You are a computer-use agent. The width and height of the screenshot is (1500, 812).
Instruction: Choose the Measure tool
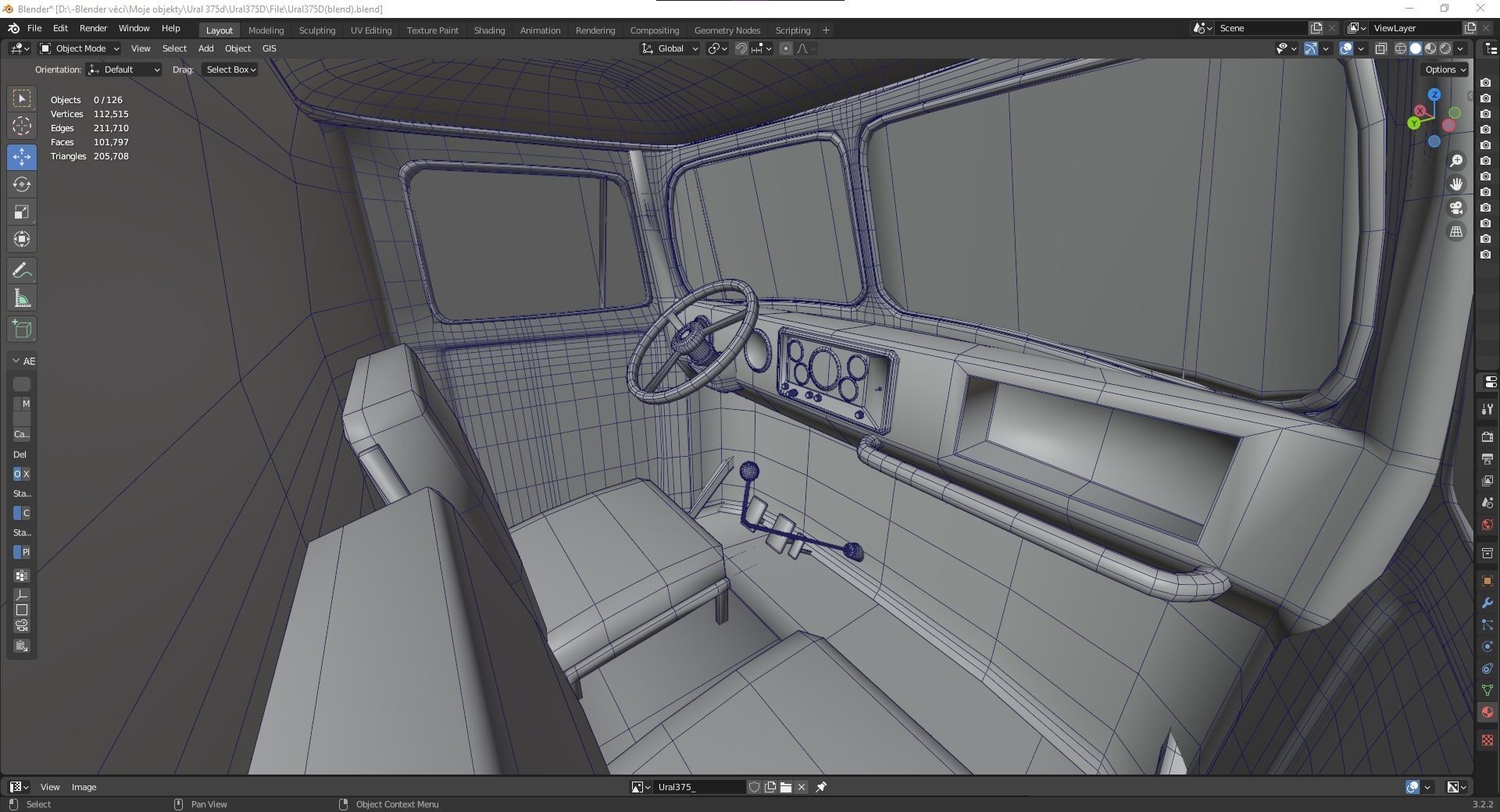(x=22, y=298)
